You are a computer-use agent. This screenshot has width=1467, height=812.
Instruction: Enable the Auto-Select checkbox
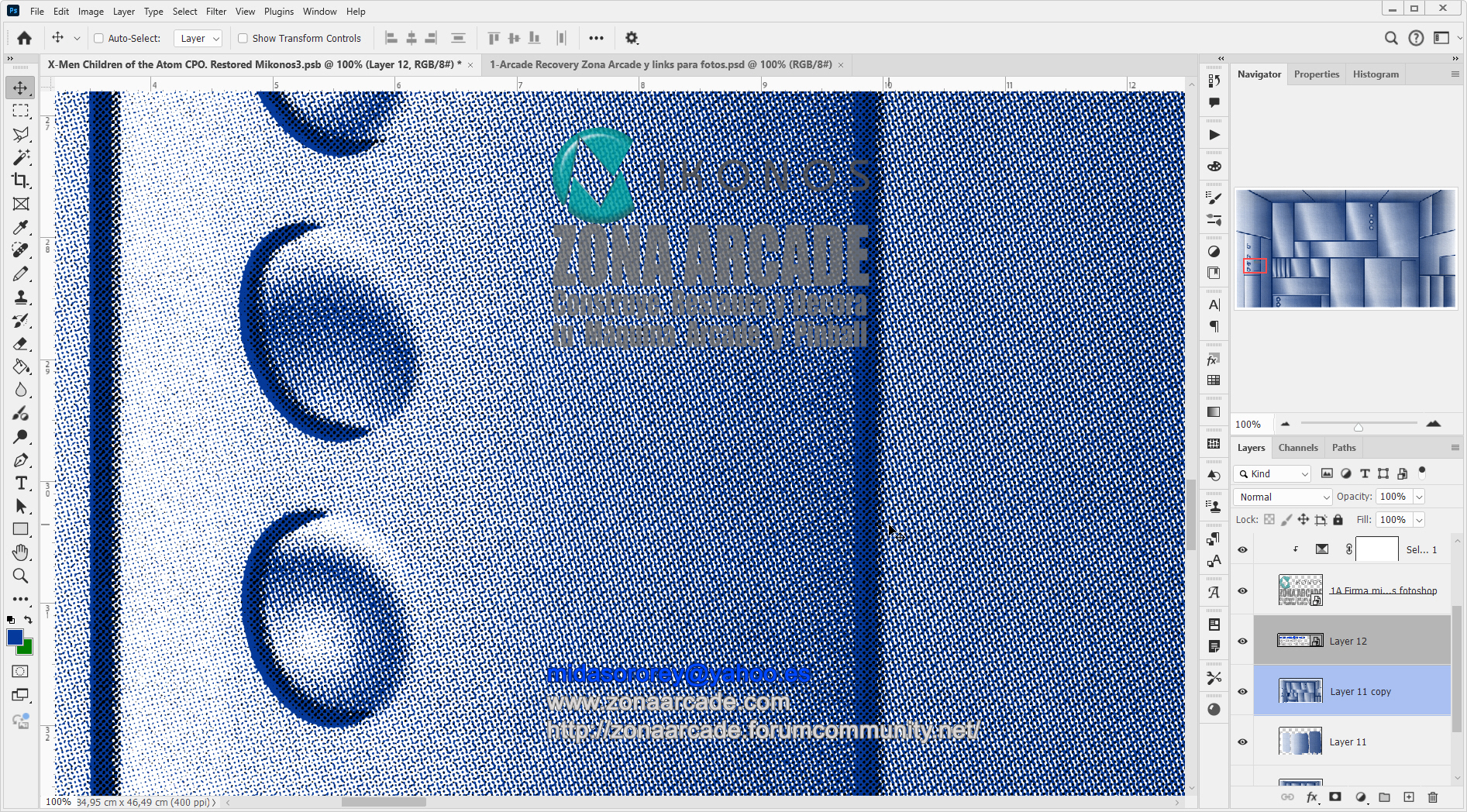(x=98, y=38)
